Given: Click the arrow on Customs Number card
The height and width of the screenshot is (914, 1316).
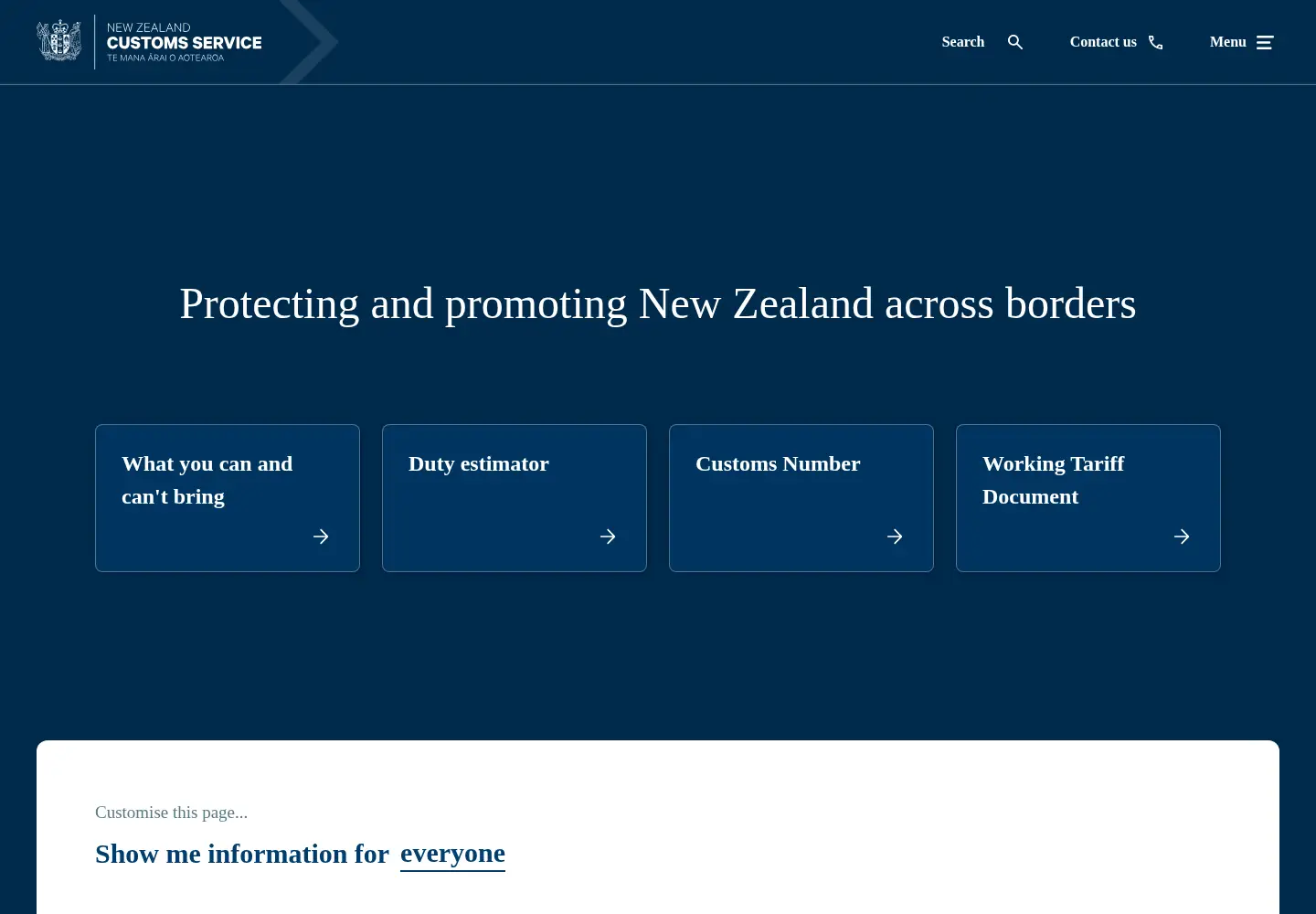Looking at the screenshot, I should pos(895,537).
